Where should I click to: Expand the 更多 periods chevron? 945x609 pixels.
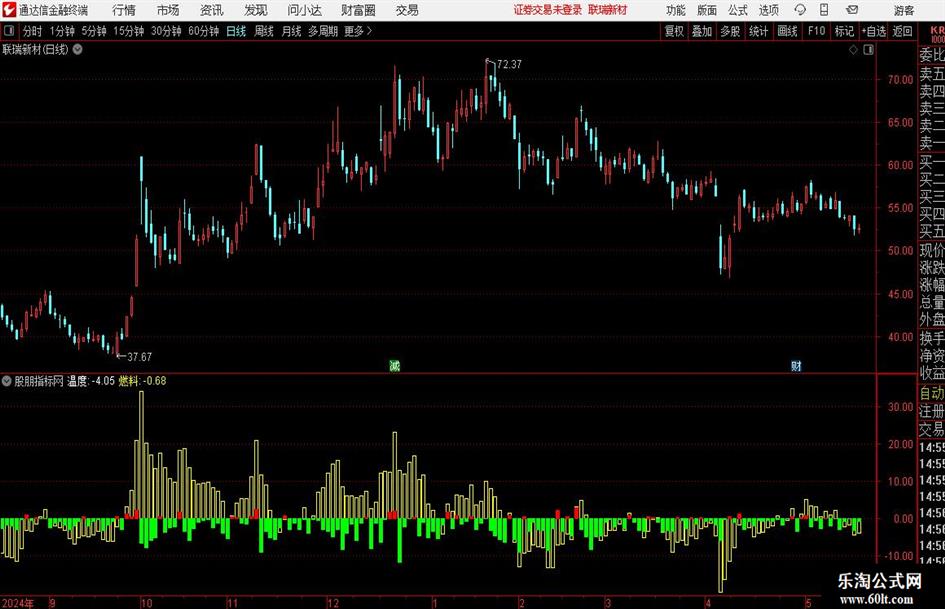(x=369, y=31)
